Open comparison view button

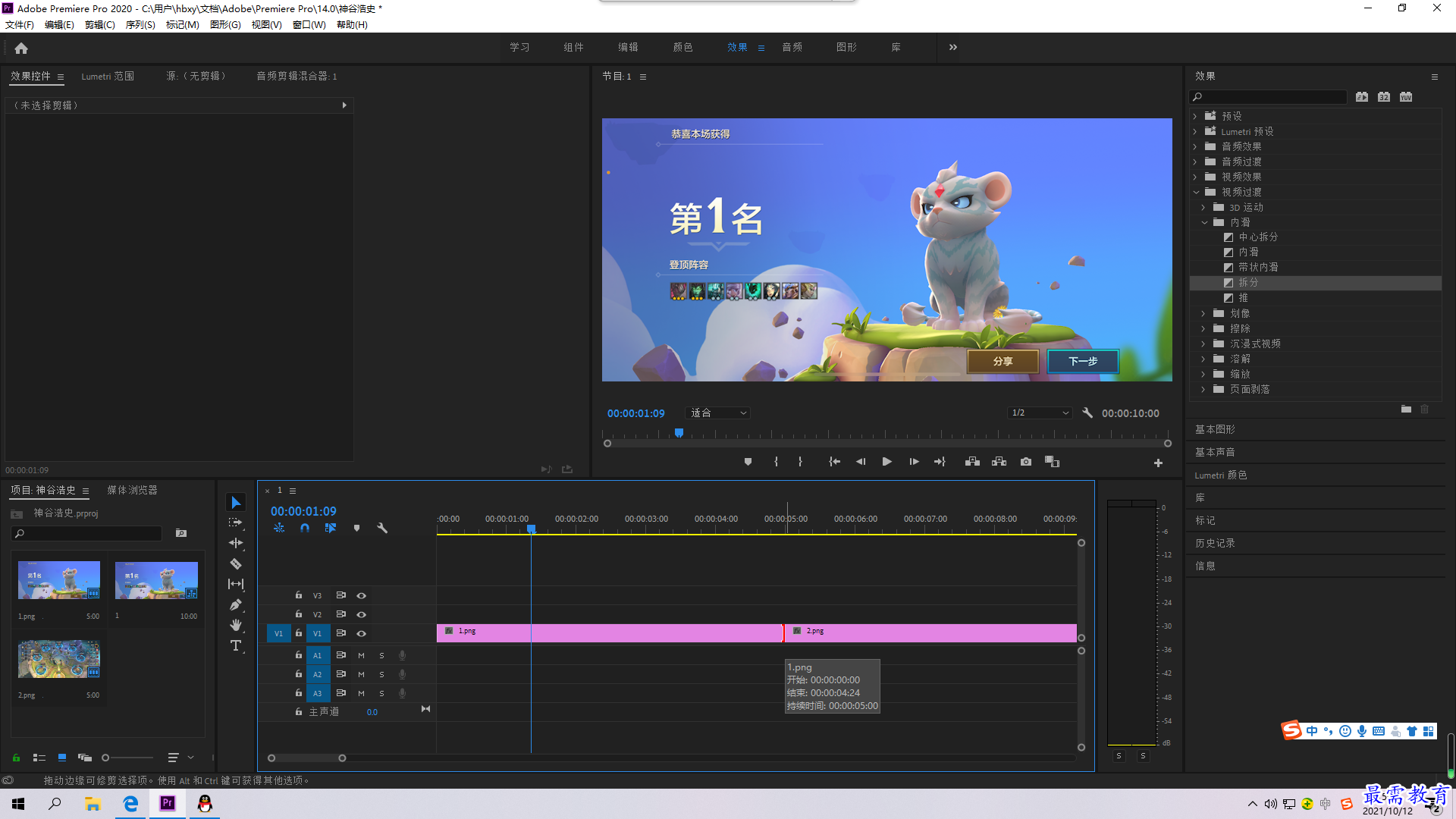point(1052,462)
